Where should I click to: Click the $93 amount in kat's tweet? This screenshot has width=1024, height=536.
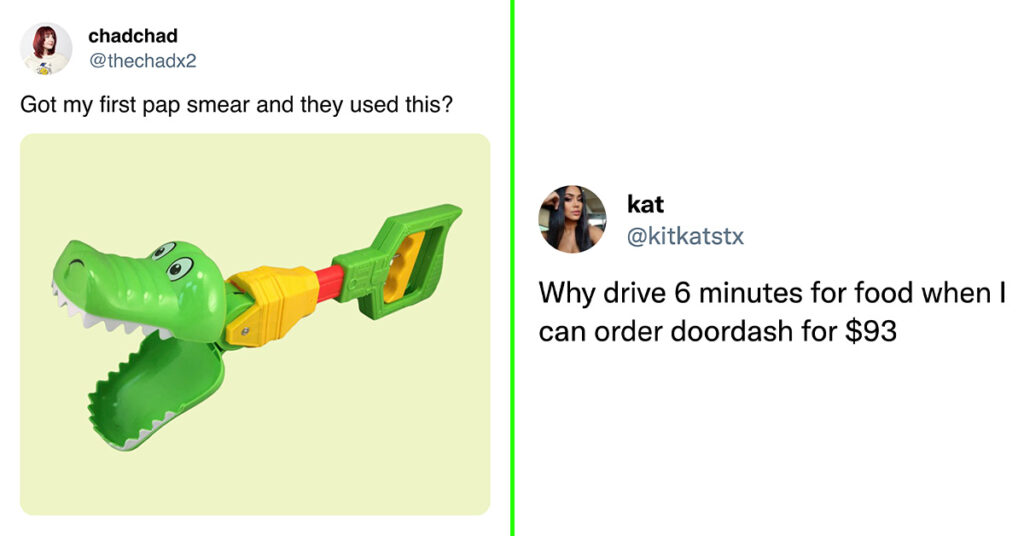pyautogui.click(x=871, y=332)
